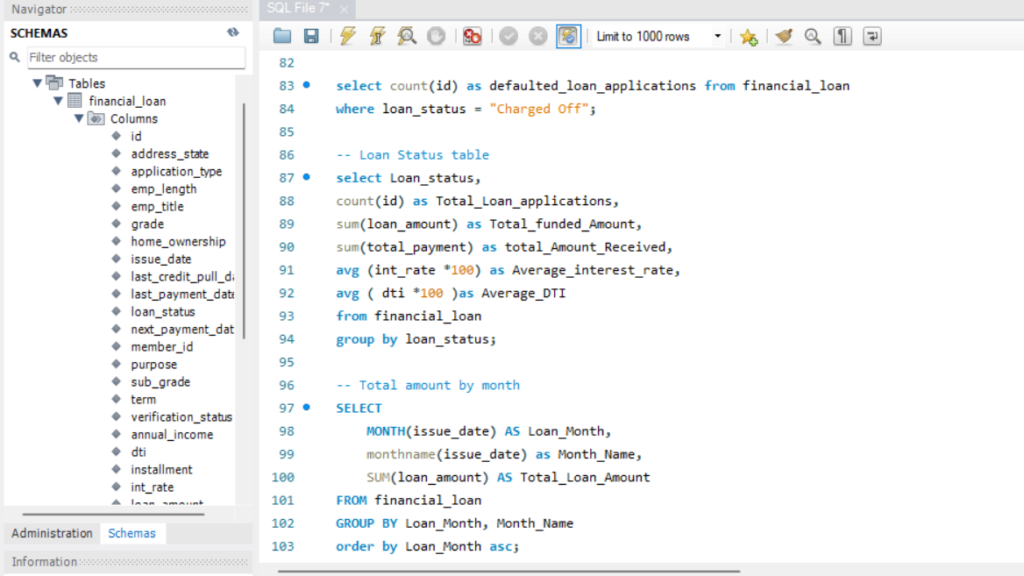Toggle invisible characters pilcrow icon
Screen dimensions: 1024x576
click(842, 36)
